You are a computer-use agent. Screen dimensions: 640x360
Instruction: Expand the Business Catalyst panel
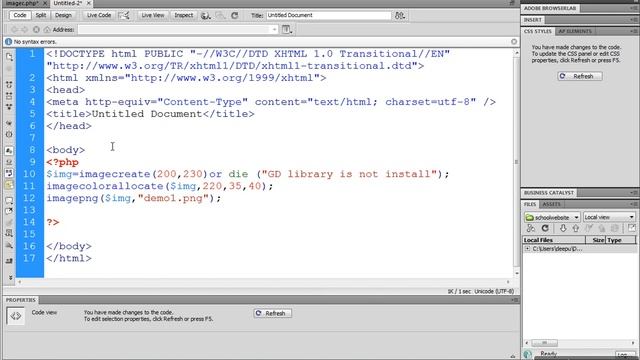pos(549,193)
